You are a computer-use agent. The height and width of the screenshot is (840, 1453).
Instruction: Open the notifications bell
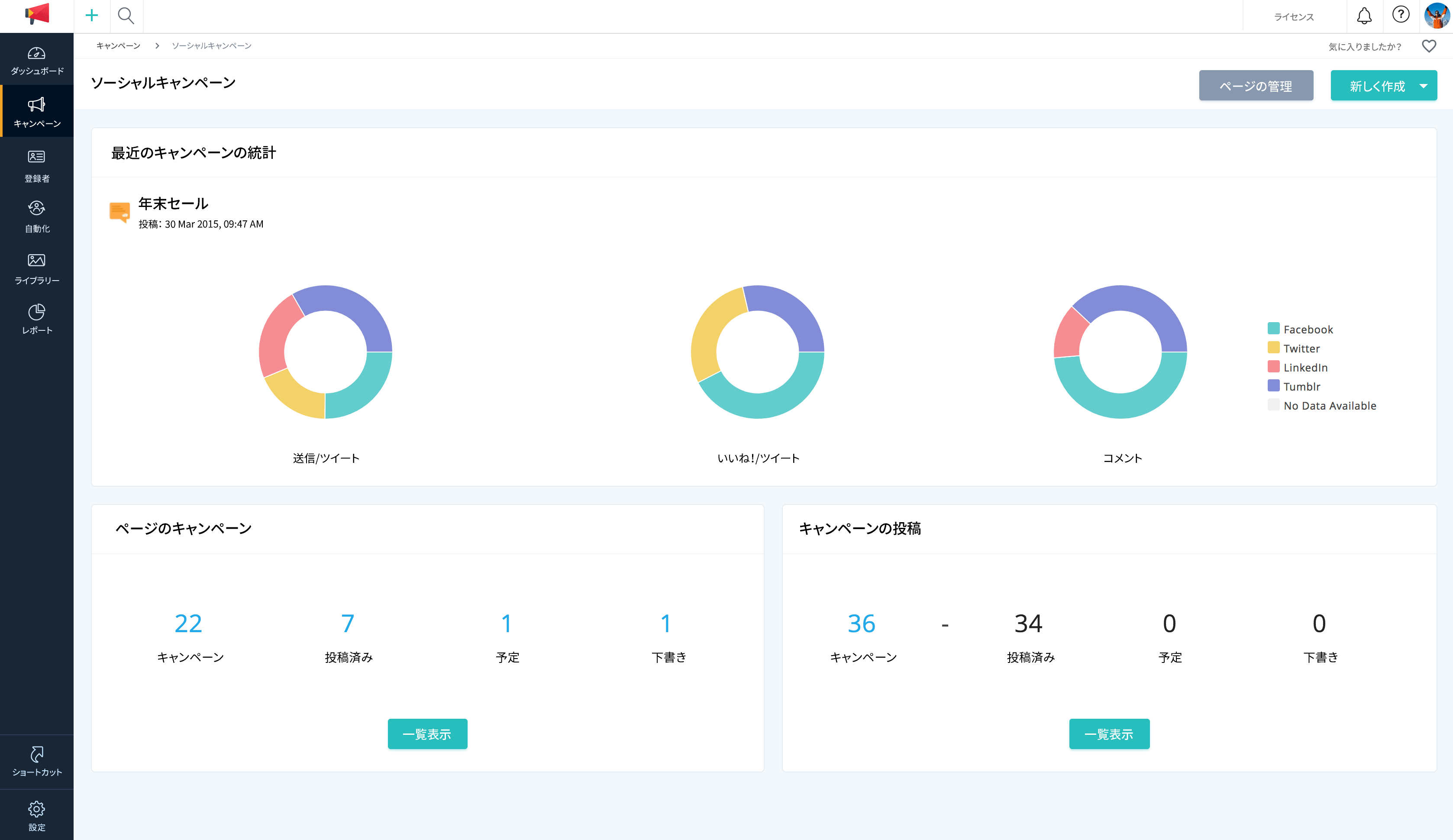click(1364, 16)
